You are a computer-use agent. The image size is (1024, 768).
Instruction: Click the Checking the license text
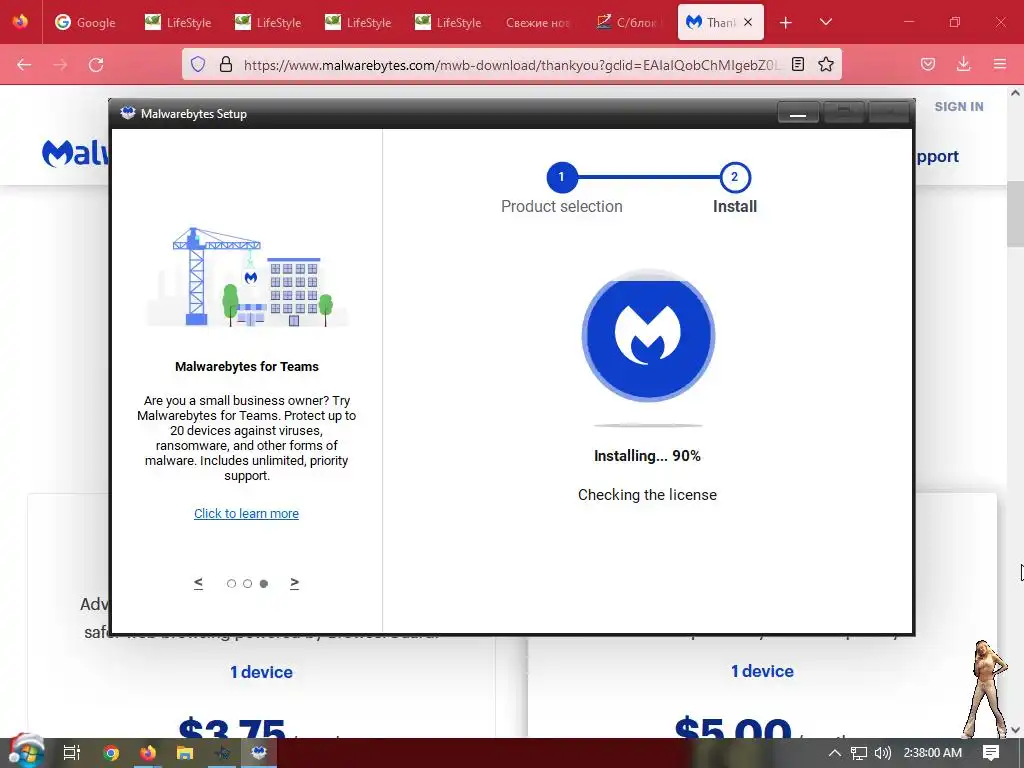tap(647, 495)
